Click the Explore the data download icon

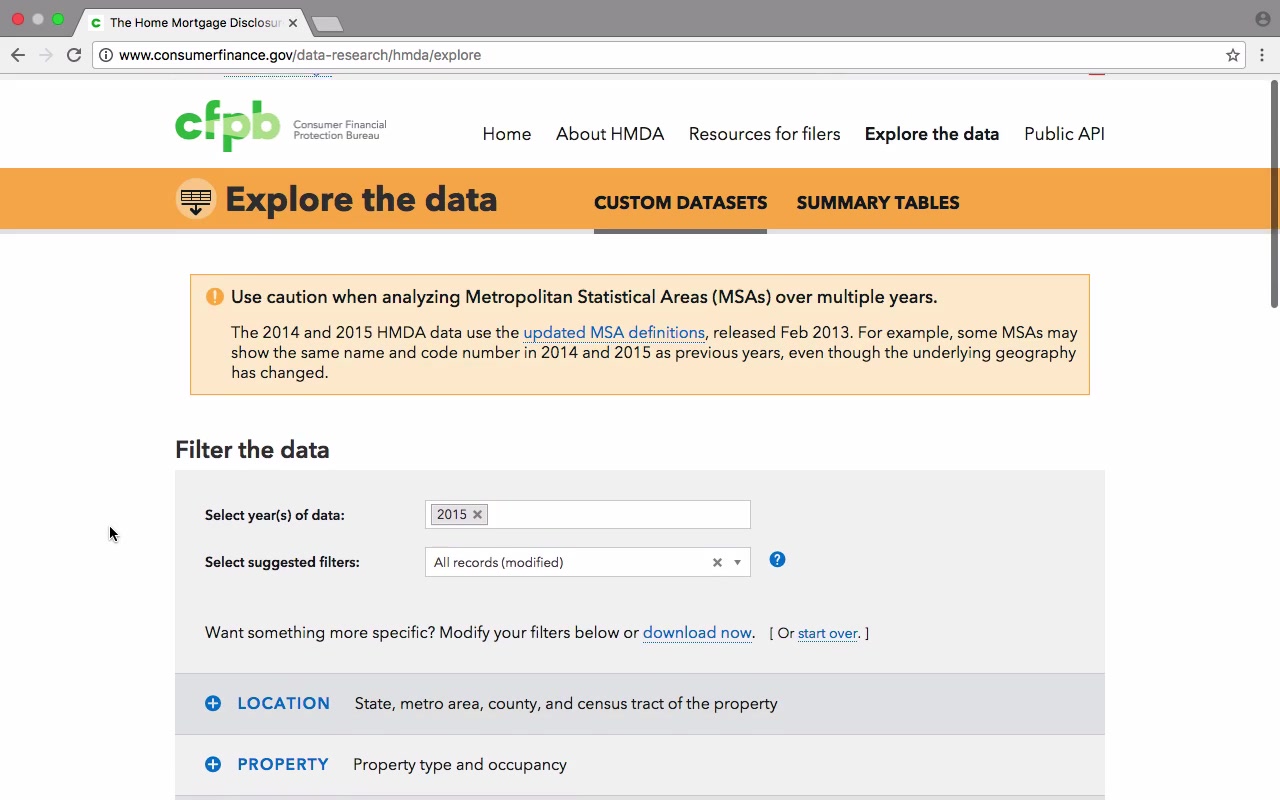(x=196, y=199)
